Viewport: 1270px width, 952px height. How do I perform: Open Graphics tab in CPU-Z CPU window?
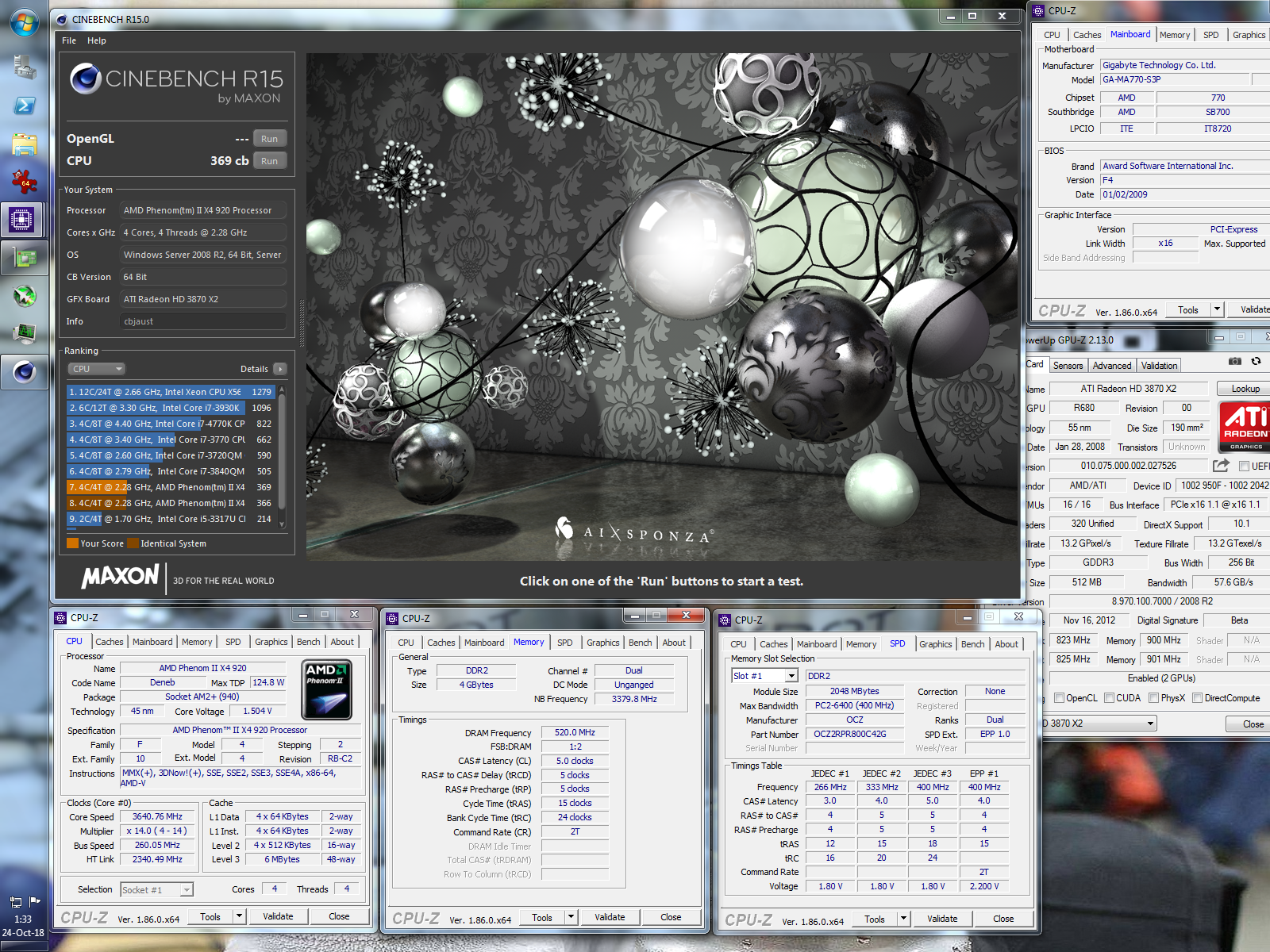click(271, 642)
